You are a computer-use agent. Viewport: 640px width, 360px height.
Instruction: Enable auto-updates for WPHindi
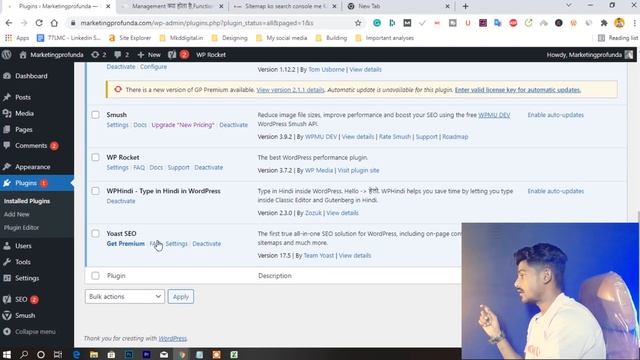click(556, 191)
